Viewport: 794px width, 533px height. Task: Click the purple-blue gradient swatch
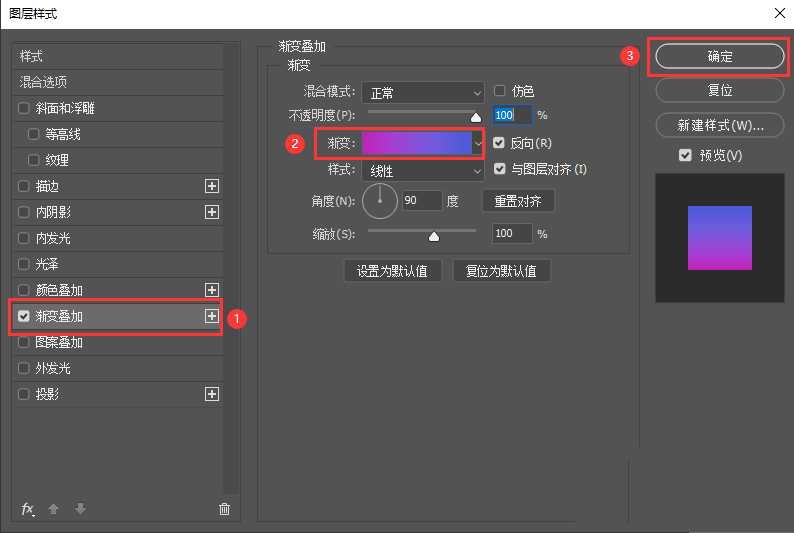(x=417, y=143)
